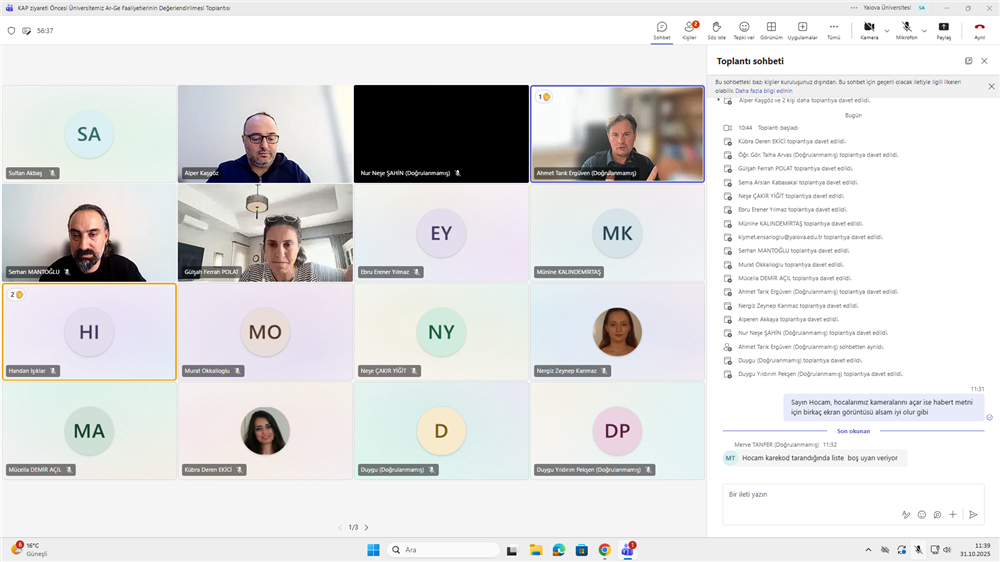Viewport: 1000px width, 562px height.
Task: Pop out the meeting chat window
Action: coord(968,61)
